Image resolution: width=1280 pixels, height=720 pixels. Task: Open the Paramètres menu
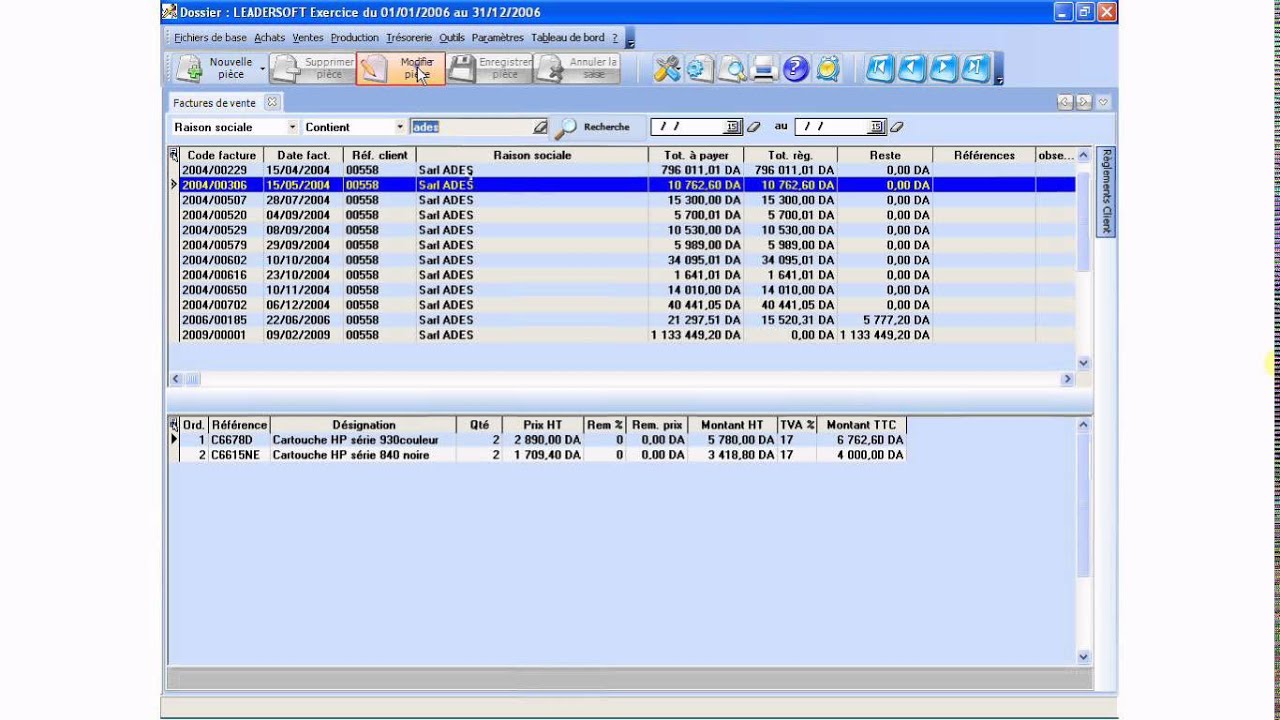(x=497, y=37)
